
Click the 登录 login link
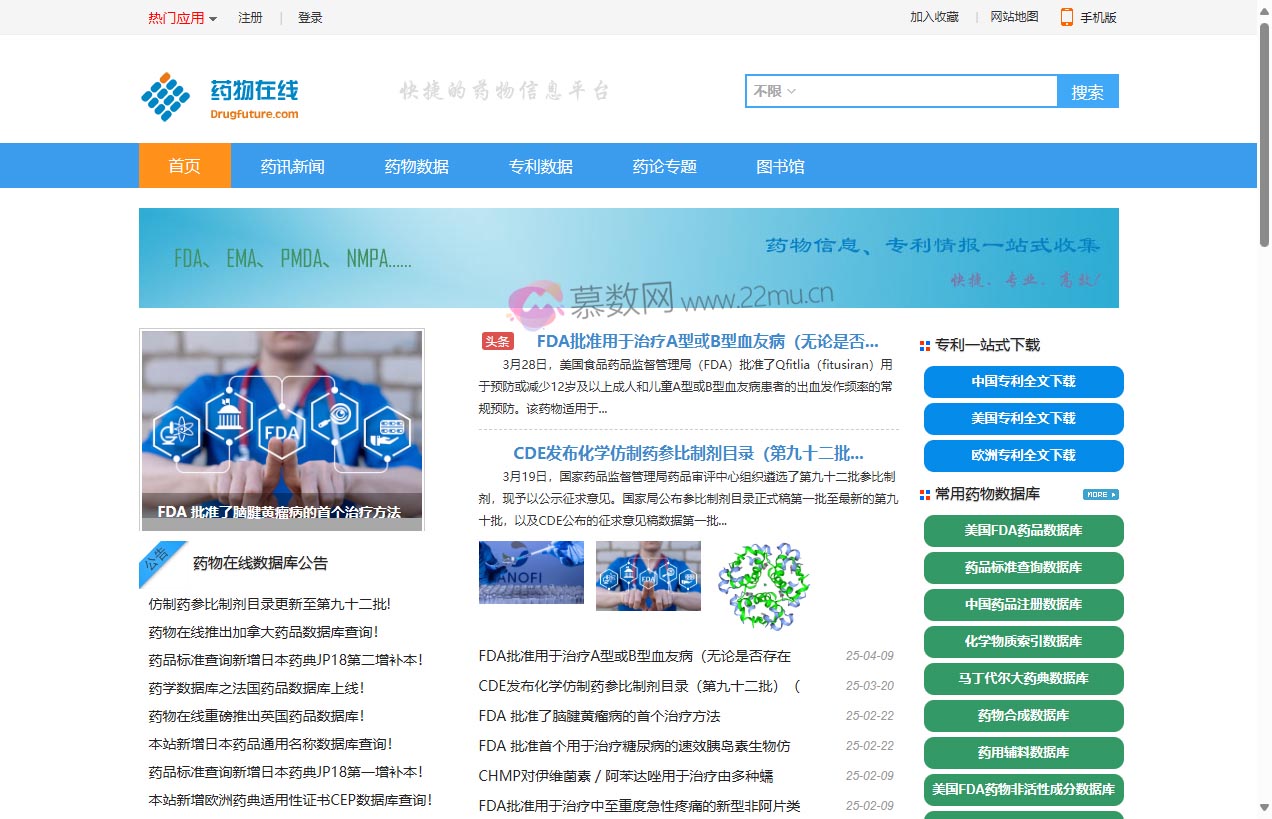tap(310, 18)
